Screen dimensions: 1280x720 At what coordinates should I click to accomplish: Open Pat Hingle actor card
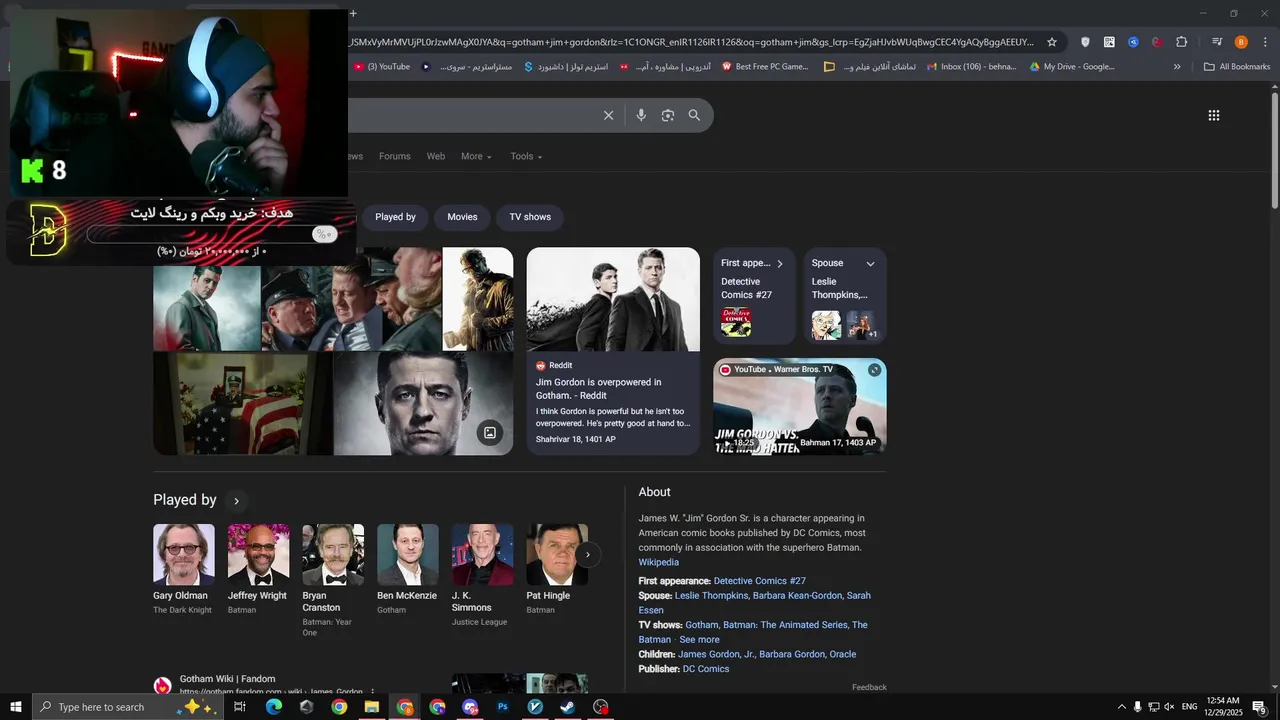tap(557, 569)
